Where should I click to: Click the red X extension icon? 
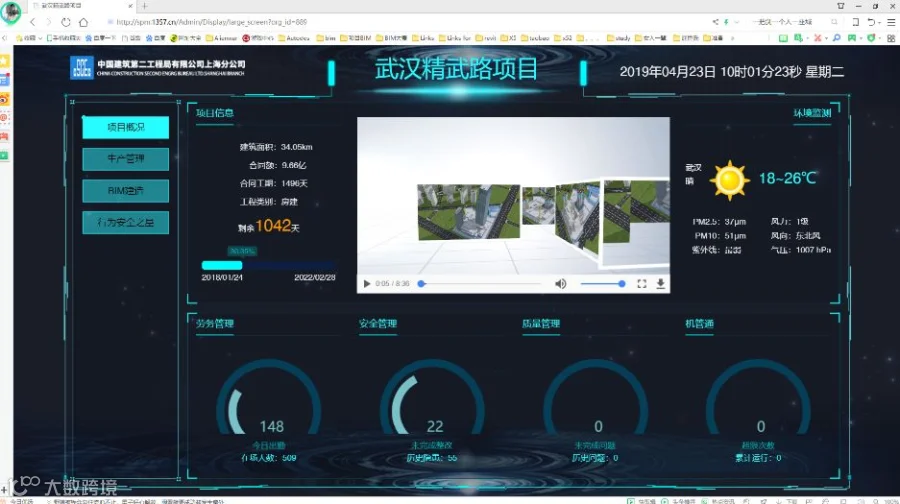coord(817,38)
